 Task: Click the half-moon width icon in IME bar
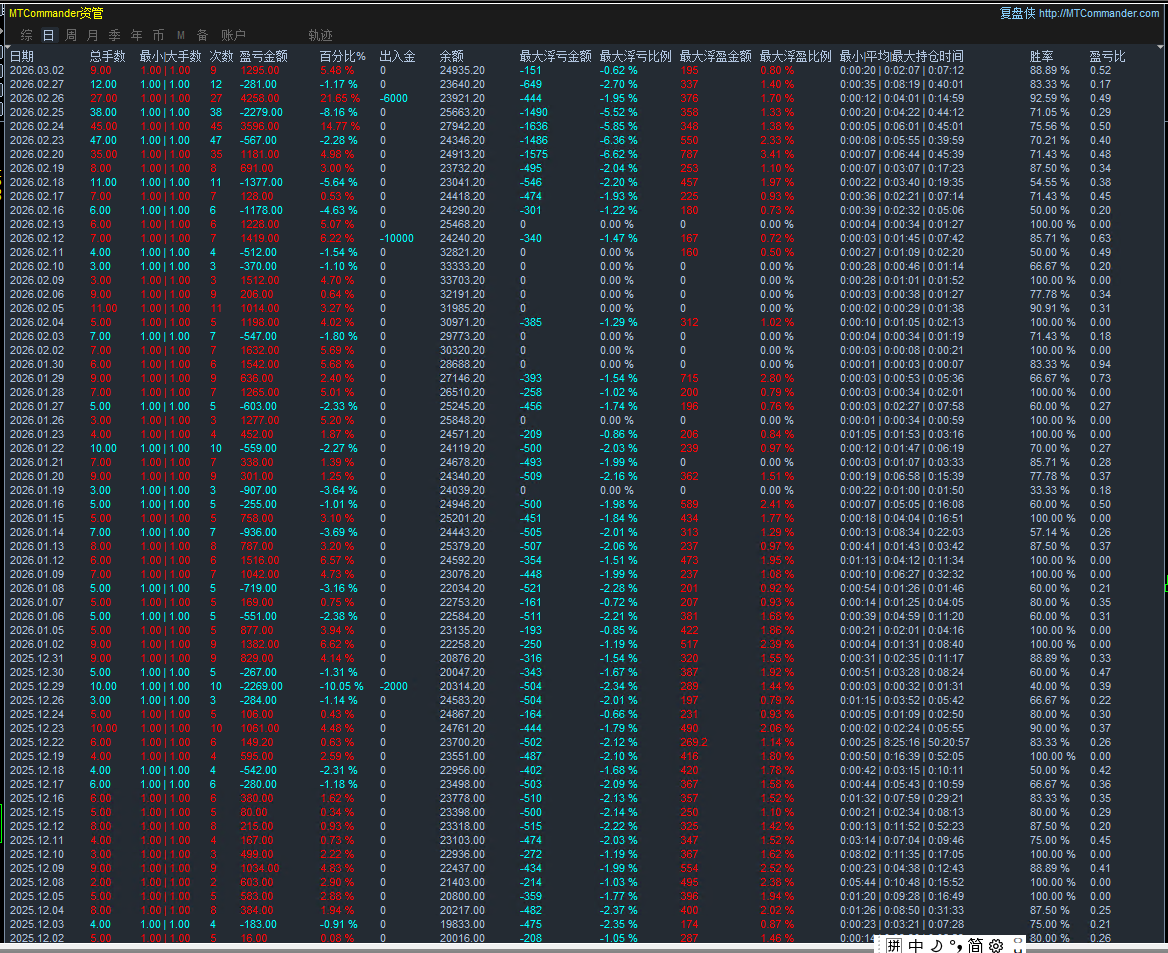point(937,946)
